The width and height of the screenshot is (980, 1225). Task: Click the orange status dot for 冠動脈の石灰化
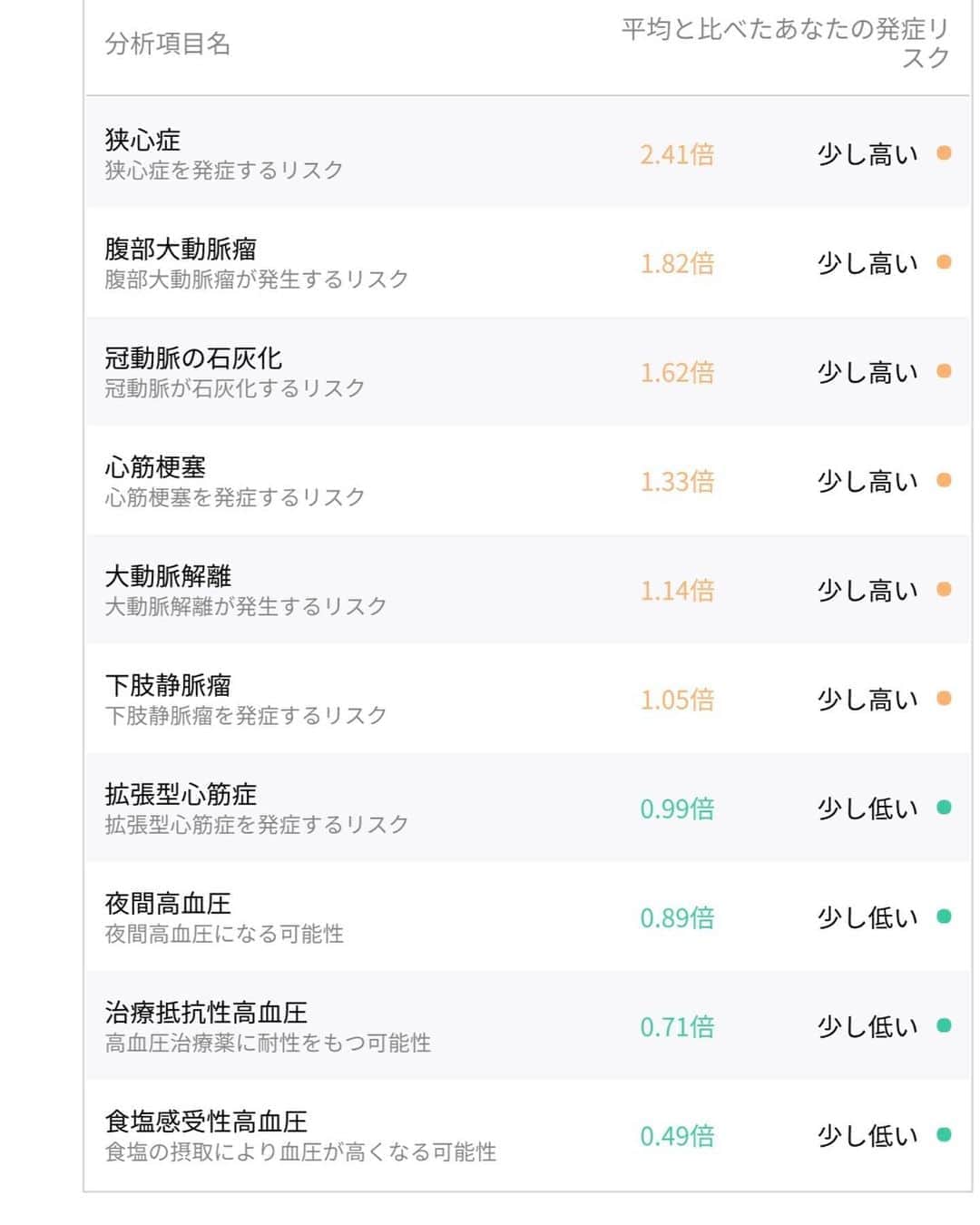point(944,371)
